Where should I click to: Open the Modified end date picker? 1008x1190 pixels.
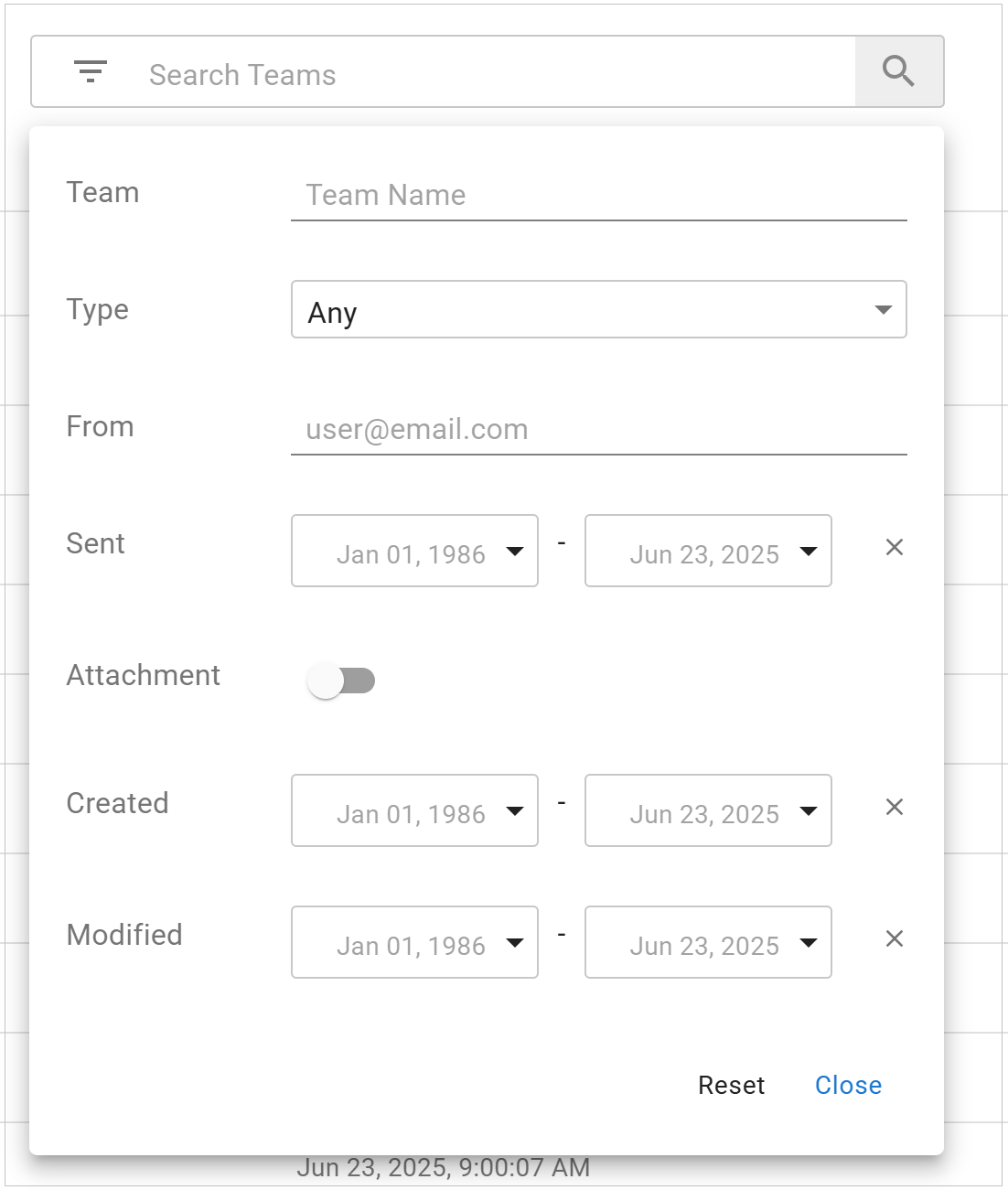(x=708, y=942)
